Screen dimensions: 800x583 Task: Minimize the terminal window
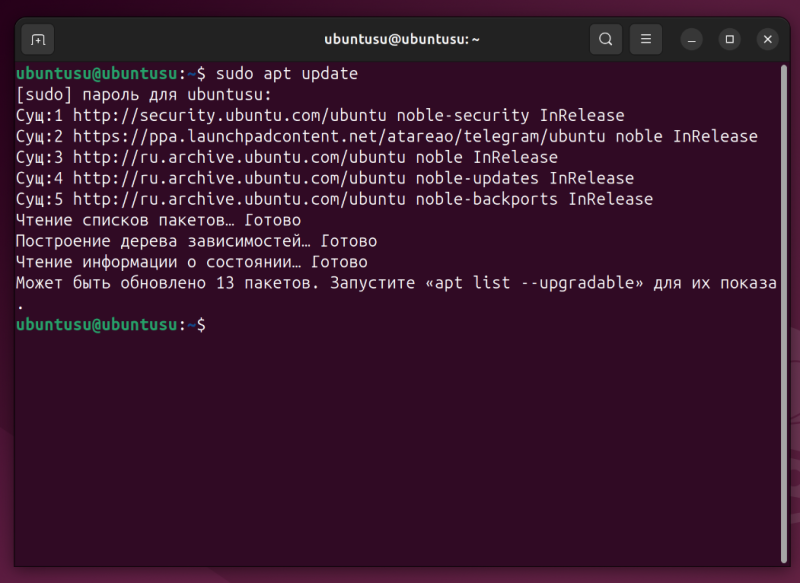[x=692, y=40]
